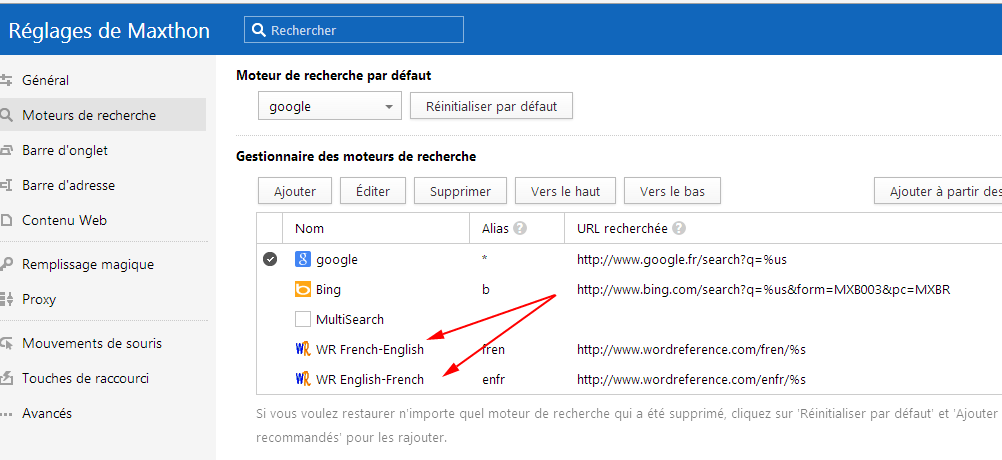Screen dimensions: 1002x460
Task: Select the google row name
Action: [337, 259]
